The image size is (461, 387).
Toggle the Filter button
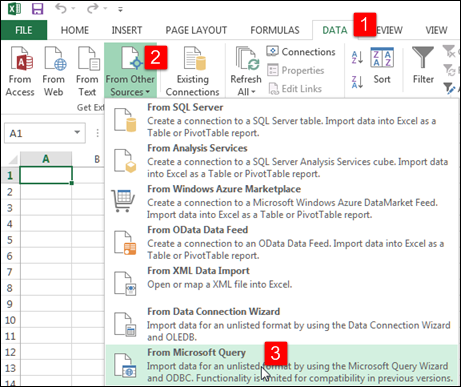[423, 65]
